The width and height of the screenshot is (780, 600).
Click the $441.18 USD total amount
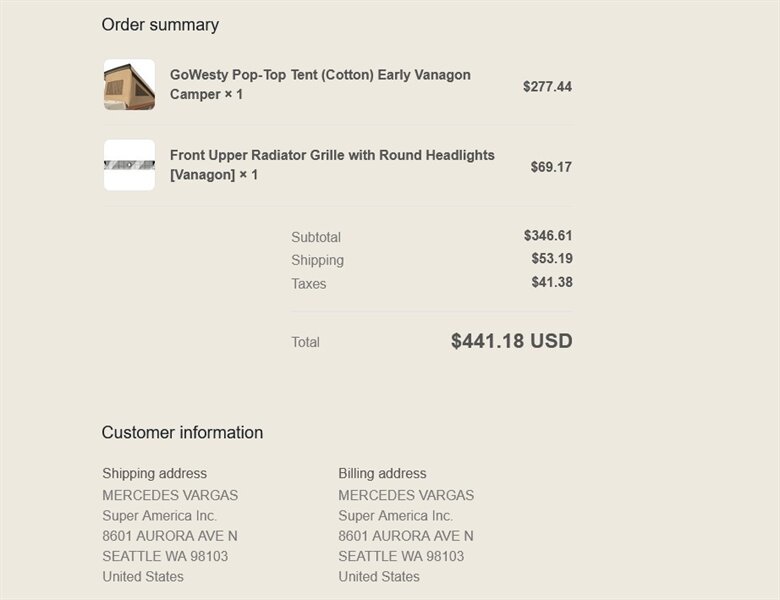512,341
